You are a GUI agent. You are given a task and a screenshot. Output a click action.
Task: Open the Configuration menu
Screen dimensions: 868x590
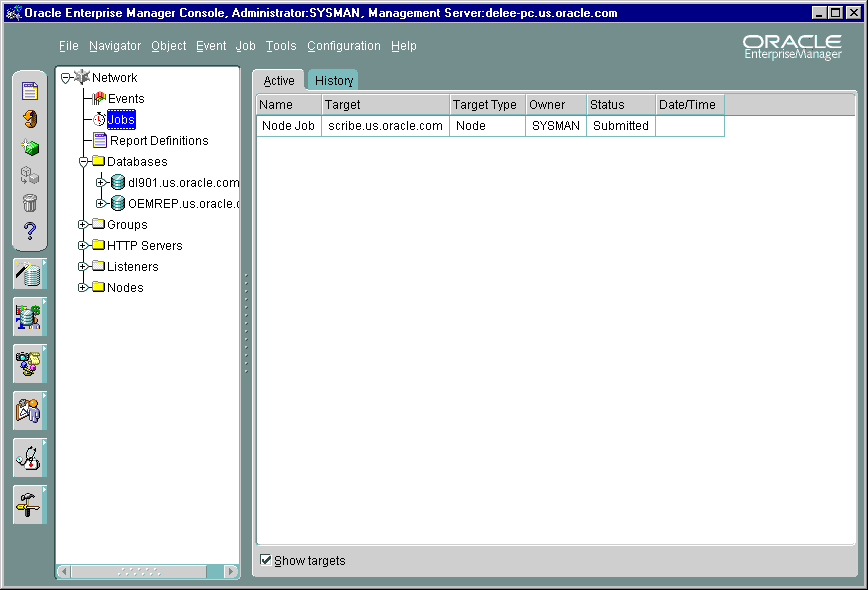coord(343,46)
